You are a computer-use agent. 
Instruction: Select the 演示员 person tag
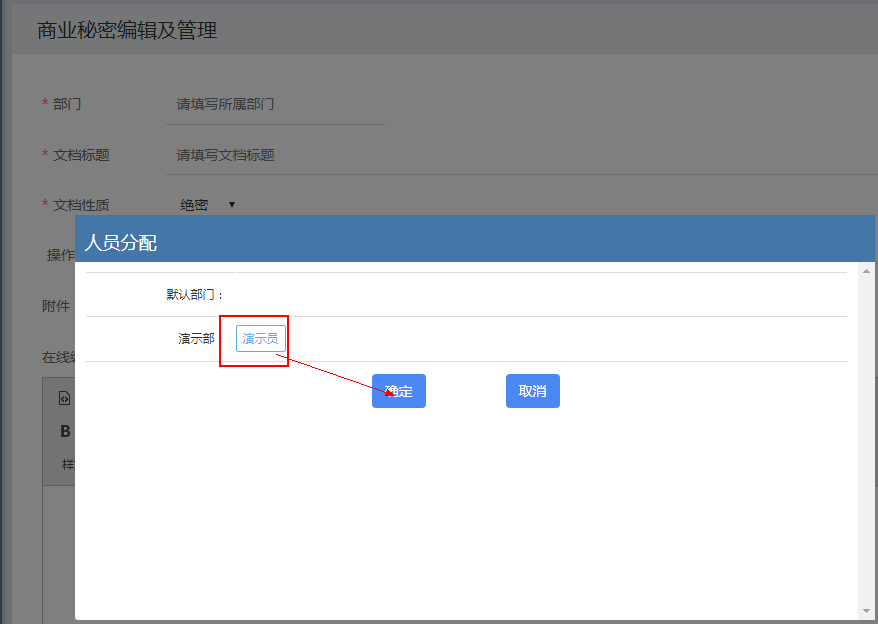coord(260,338)
